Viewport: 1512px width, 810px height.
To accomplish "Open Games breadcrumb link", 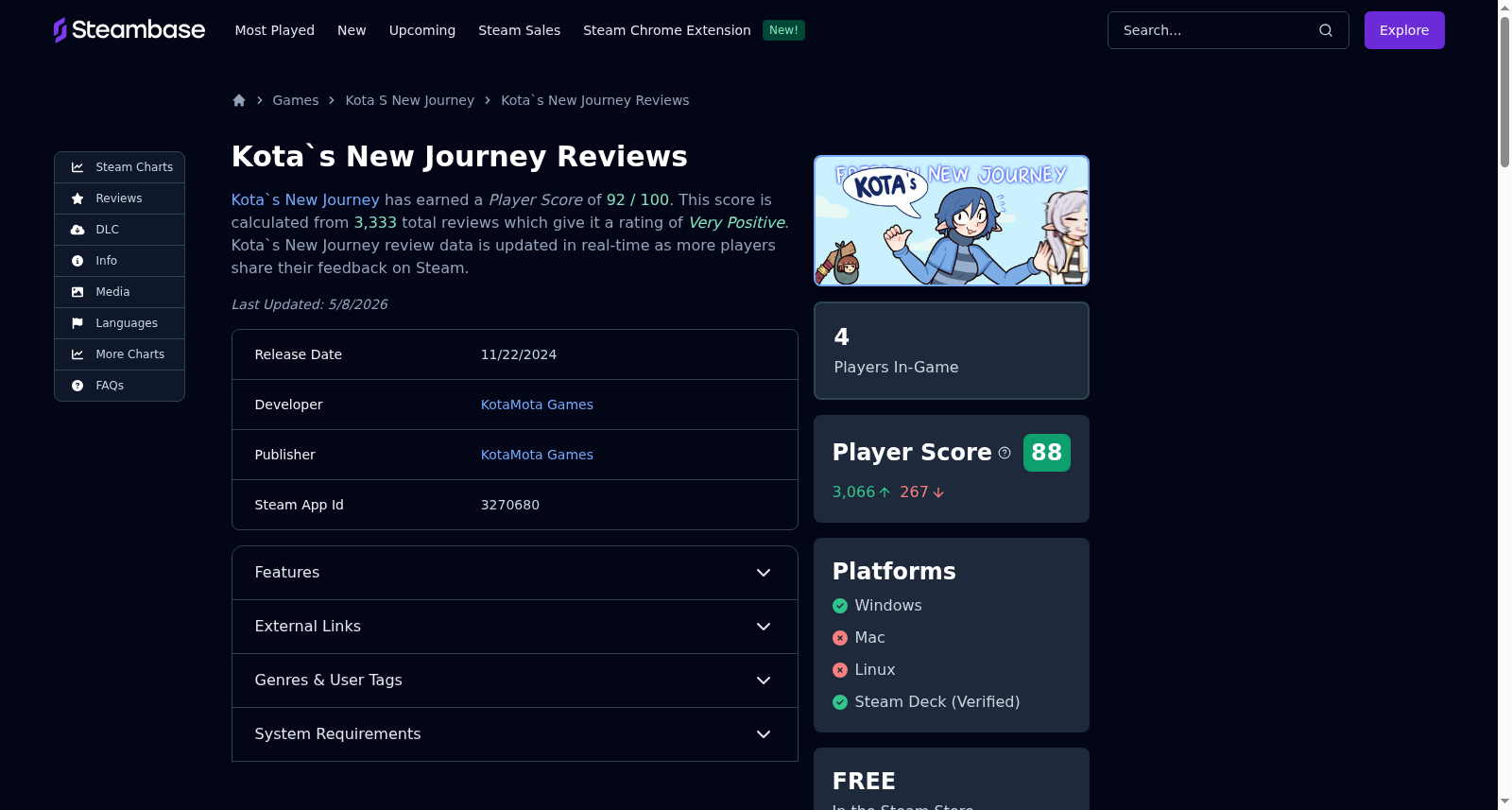I will tap(296, 100).
